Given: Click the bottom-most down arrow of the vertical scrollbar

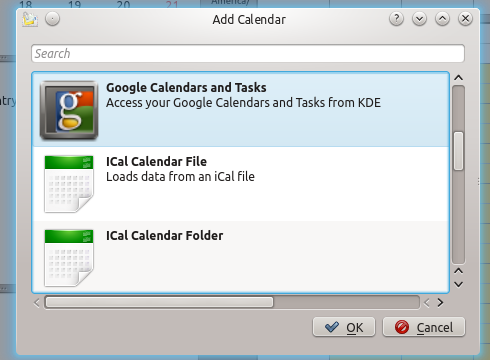Looking at the screenshot, I should click(459, 284).
